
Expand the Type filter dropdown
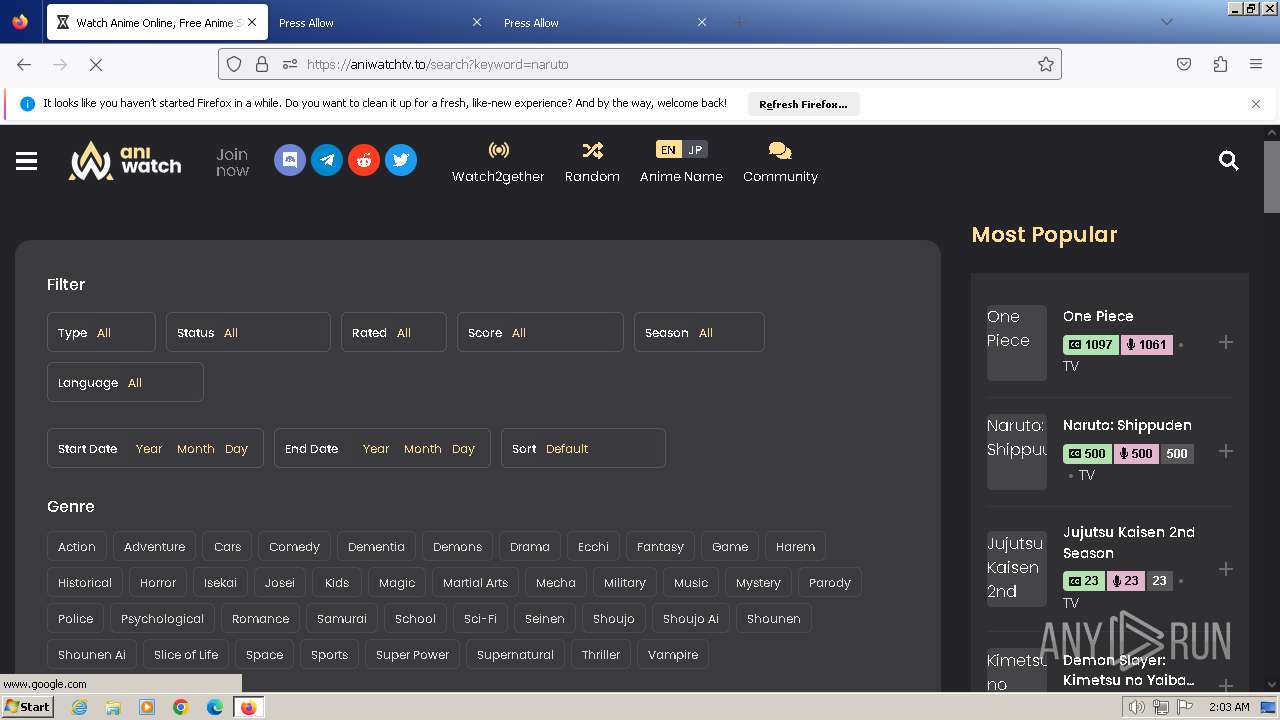click(101, 332)
